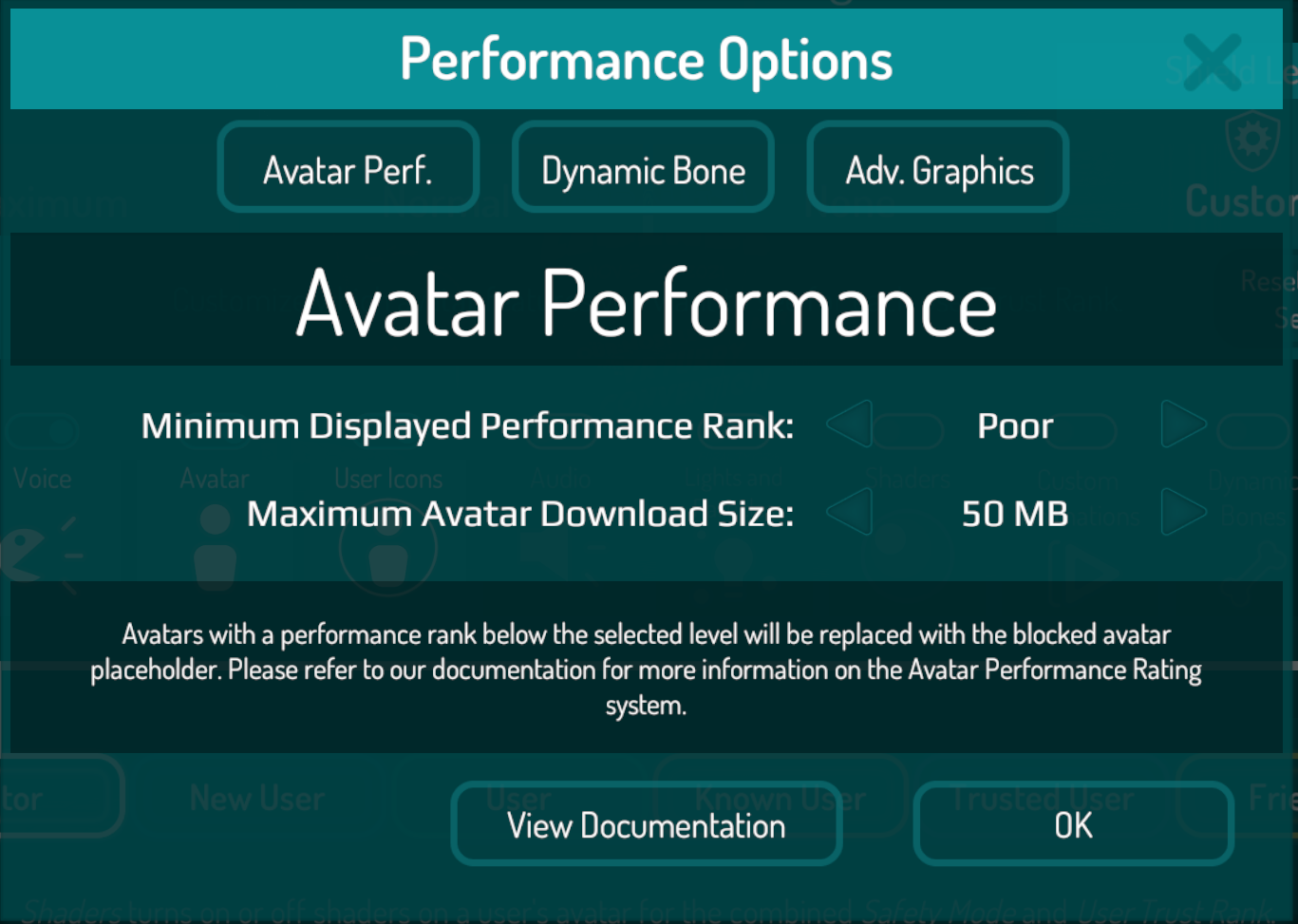Click the dimmed shield gear Custom icon

[x=1252, y=141]
